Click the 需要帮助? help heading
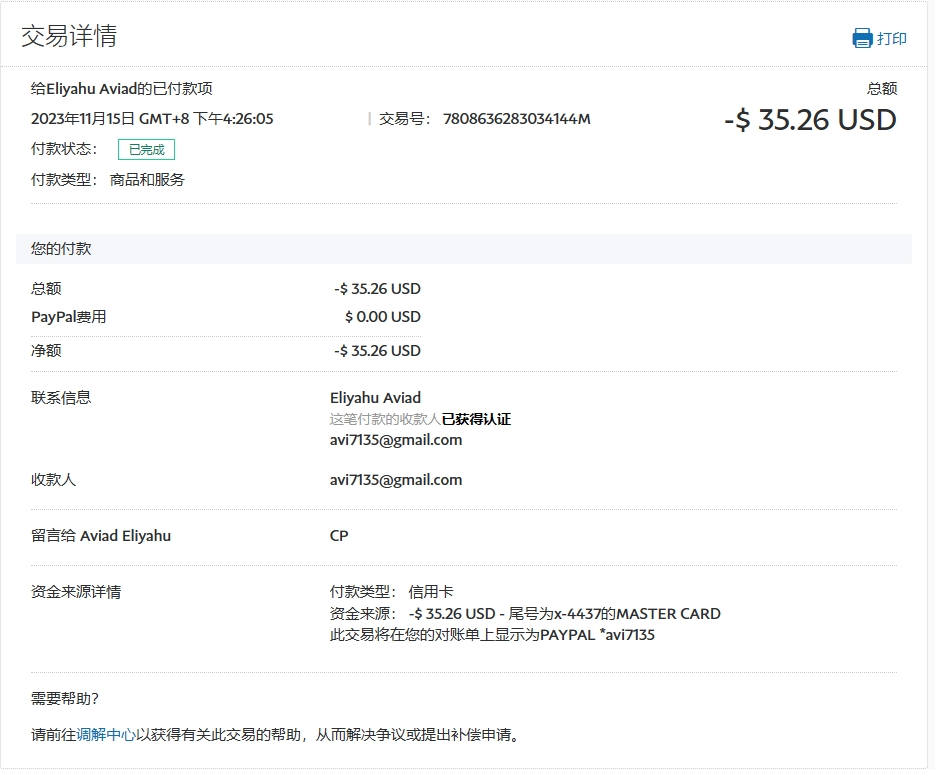The height and width of the screenshot is (770, 935). point(65,699)
